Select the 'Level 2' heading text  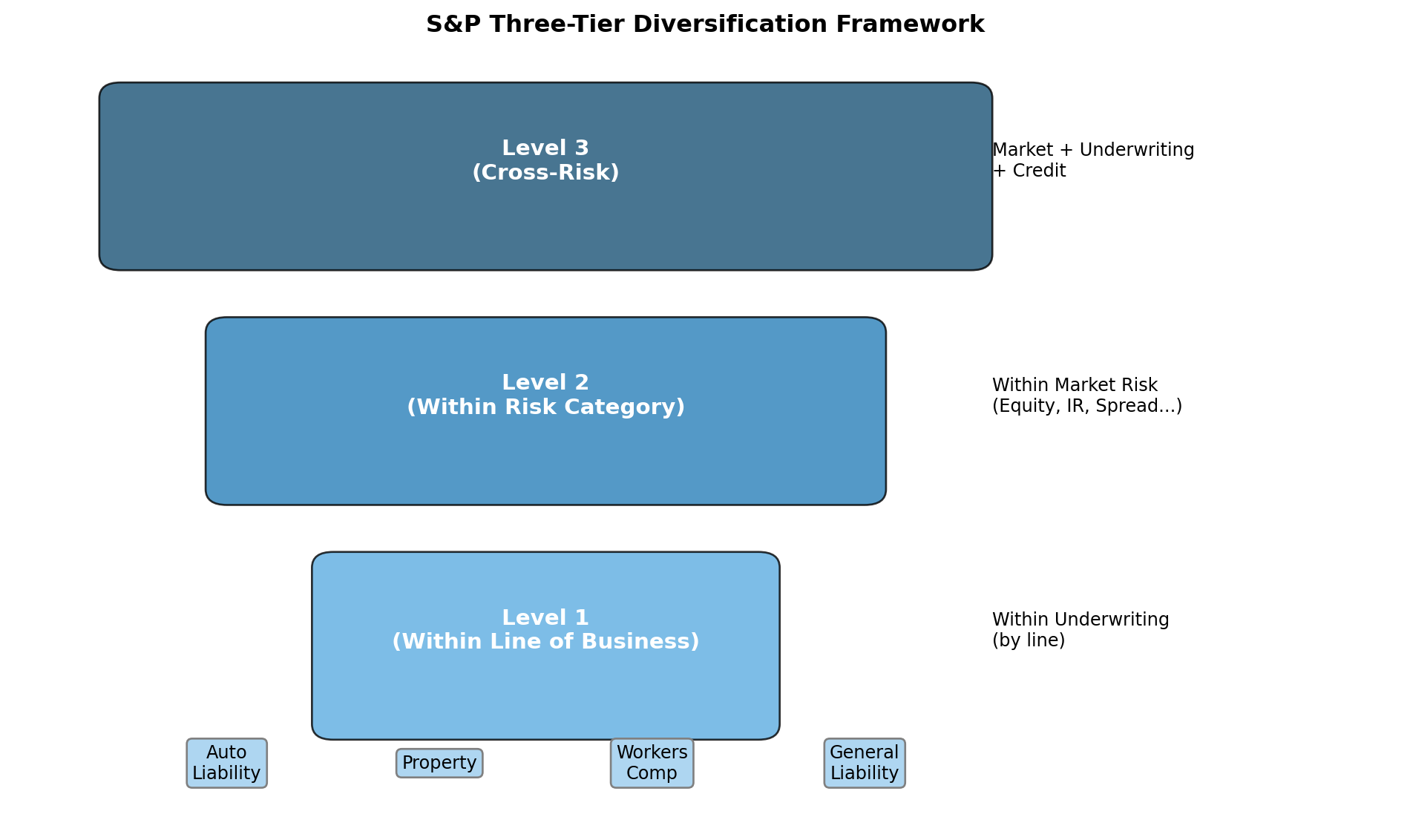(545, 383)
